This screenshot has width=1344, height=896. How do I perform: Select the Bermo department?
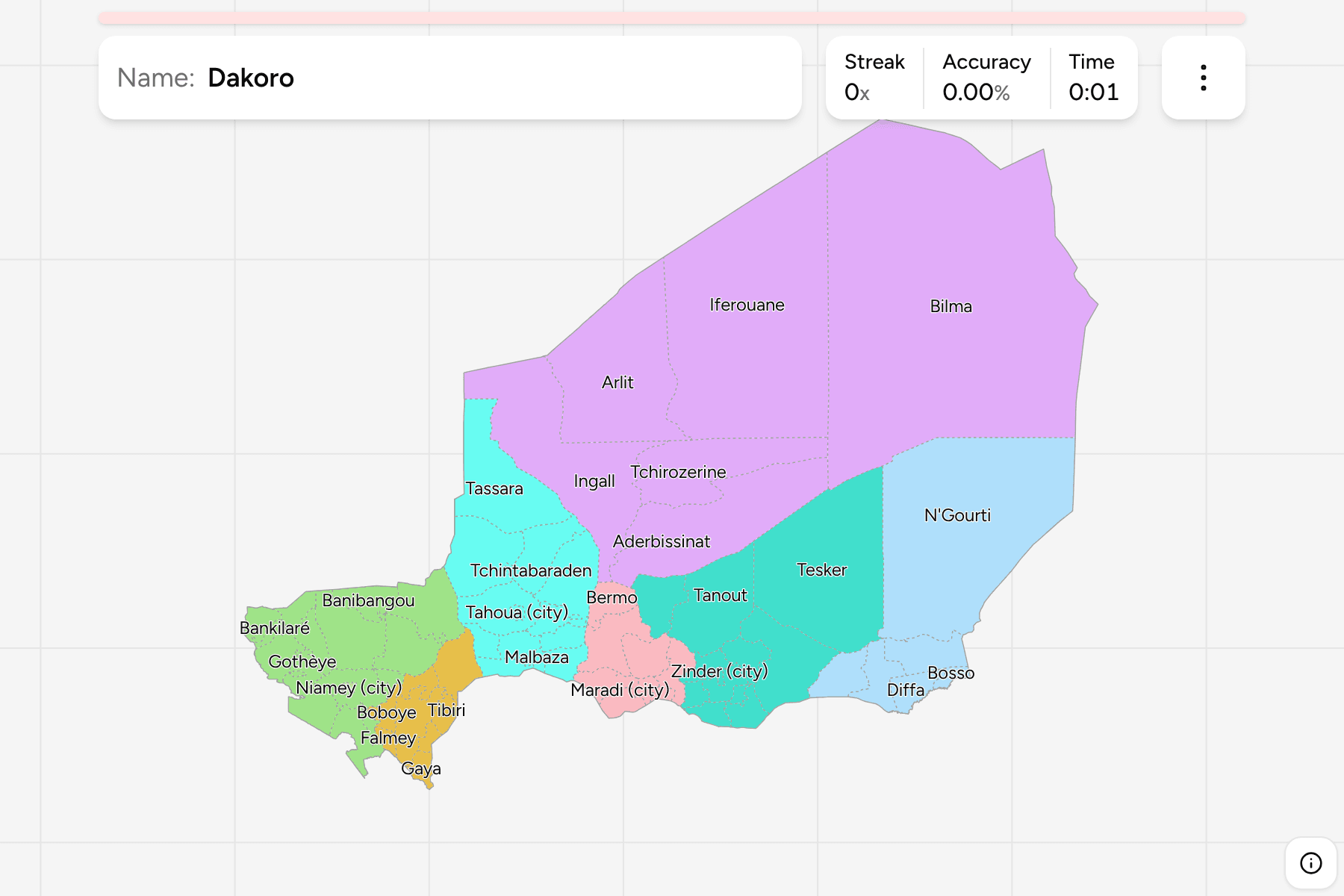pos(612,597)
